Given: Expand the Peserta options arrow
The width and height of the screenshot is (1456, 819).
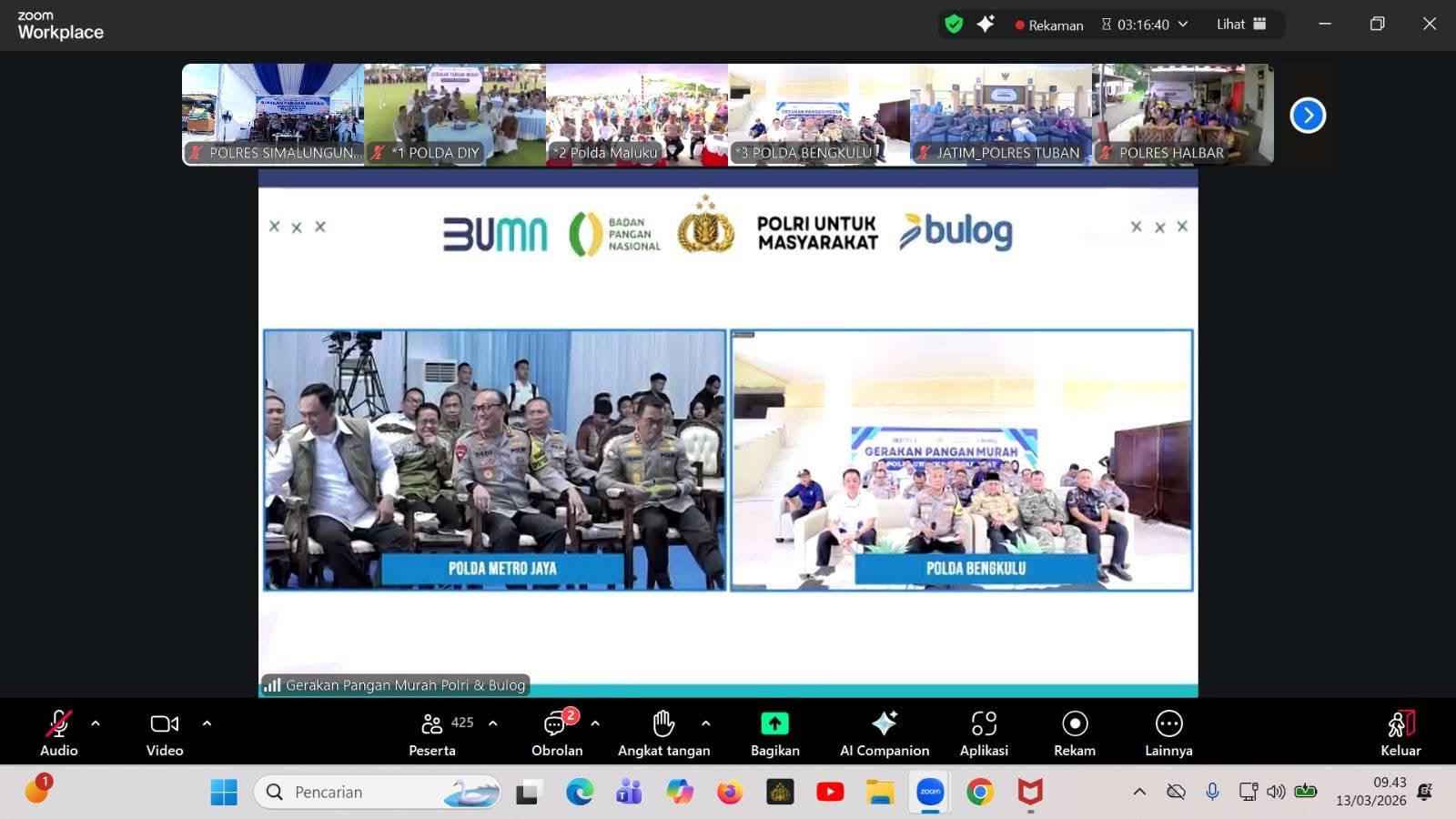Looking at the screenshot, I should [x=493, y=724].
